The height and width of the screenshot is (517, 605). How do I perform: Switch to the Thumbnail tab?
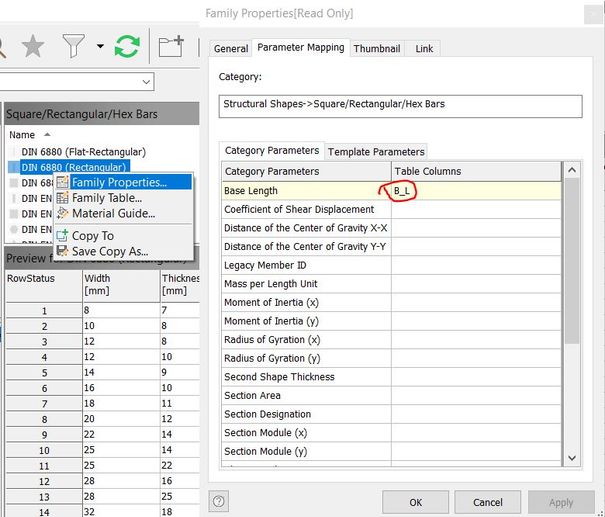pos(377,49)
